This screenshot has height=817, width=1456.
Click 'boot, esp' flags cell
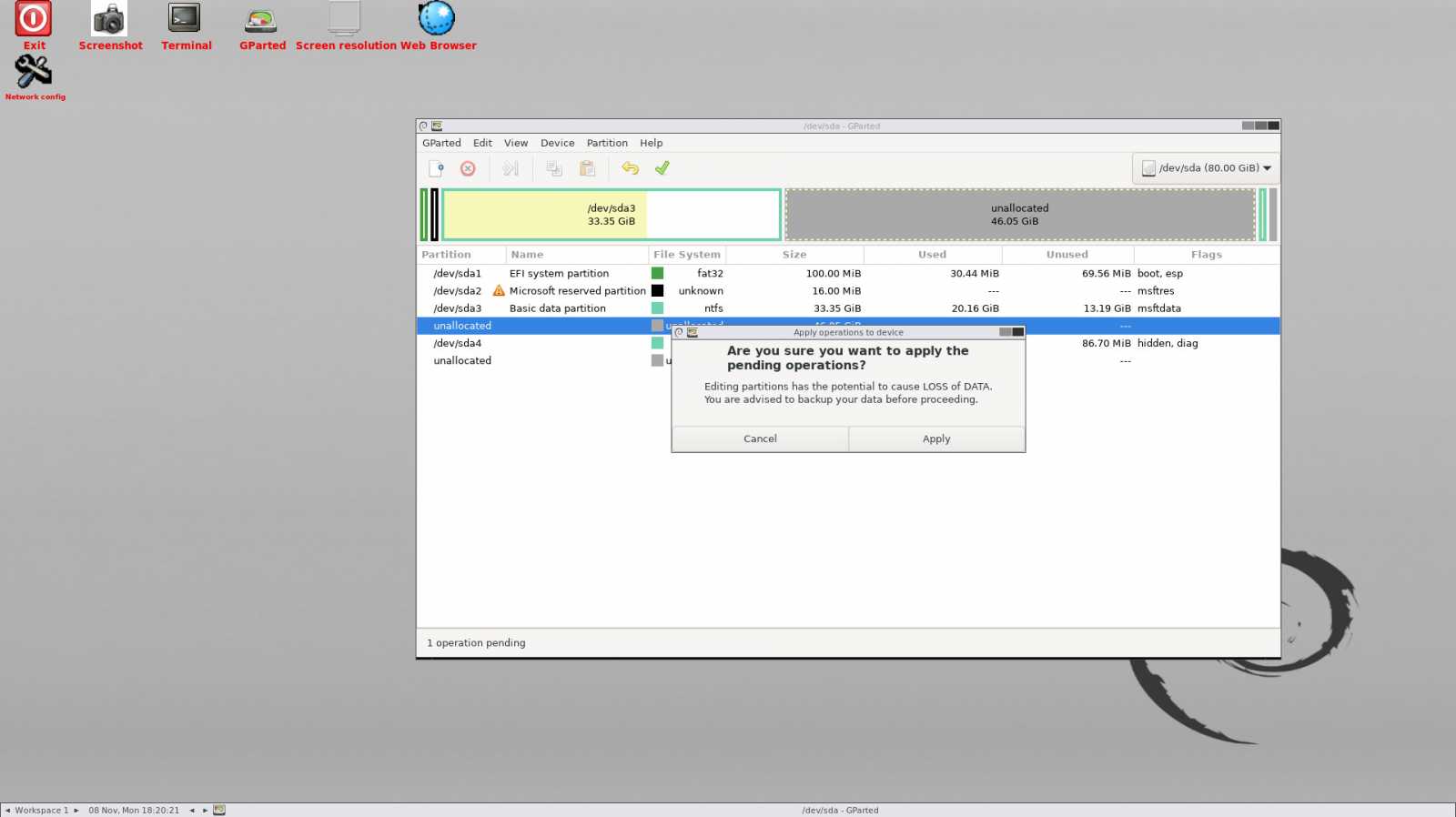tap(1160, 273)
